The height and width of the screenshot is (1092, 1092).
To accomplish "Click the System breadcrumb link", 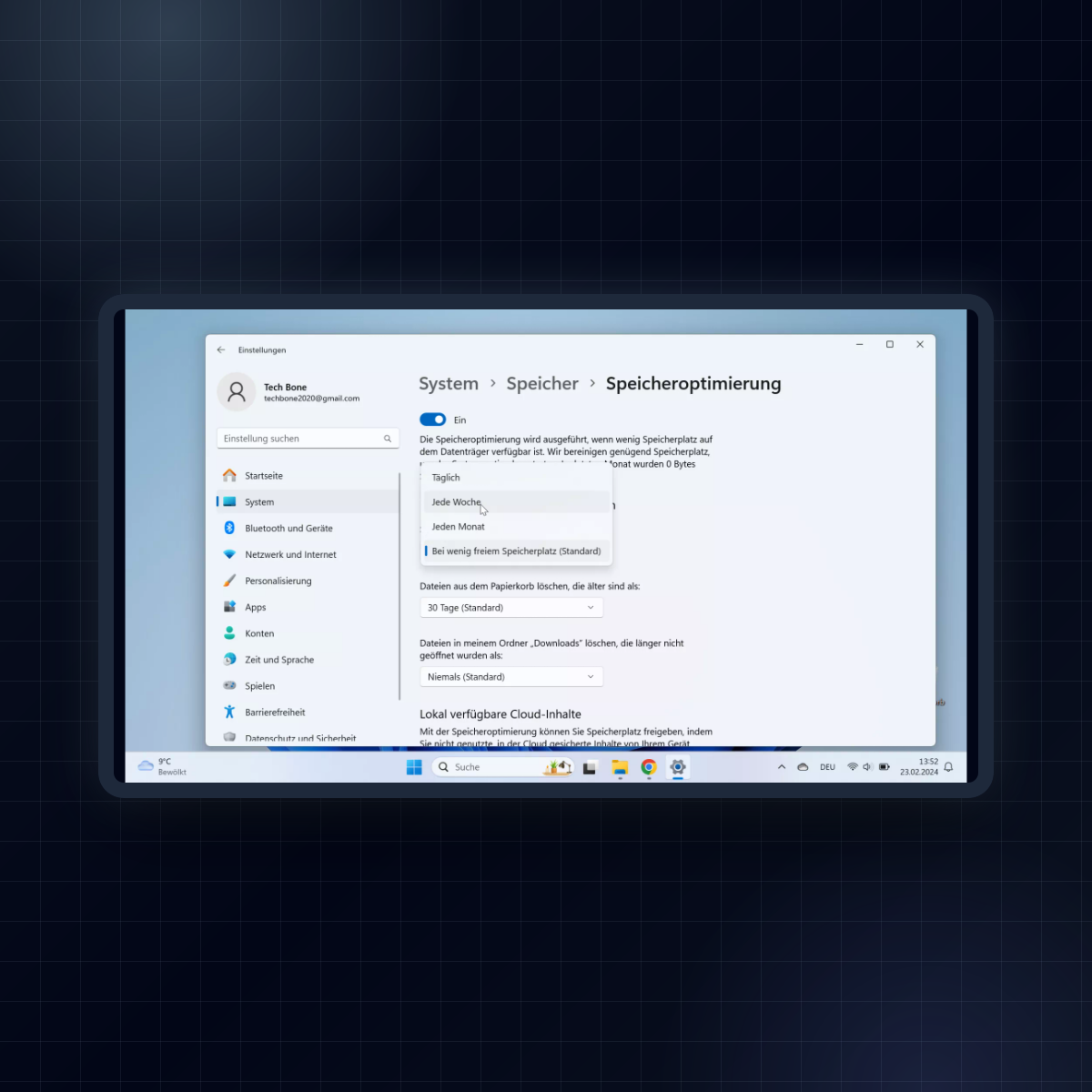I will pyautogui.click(x=449, y=384).
